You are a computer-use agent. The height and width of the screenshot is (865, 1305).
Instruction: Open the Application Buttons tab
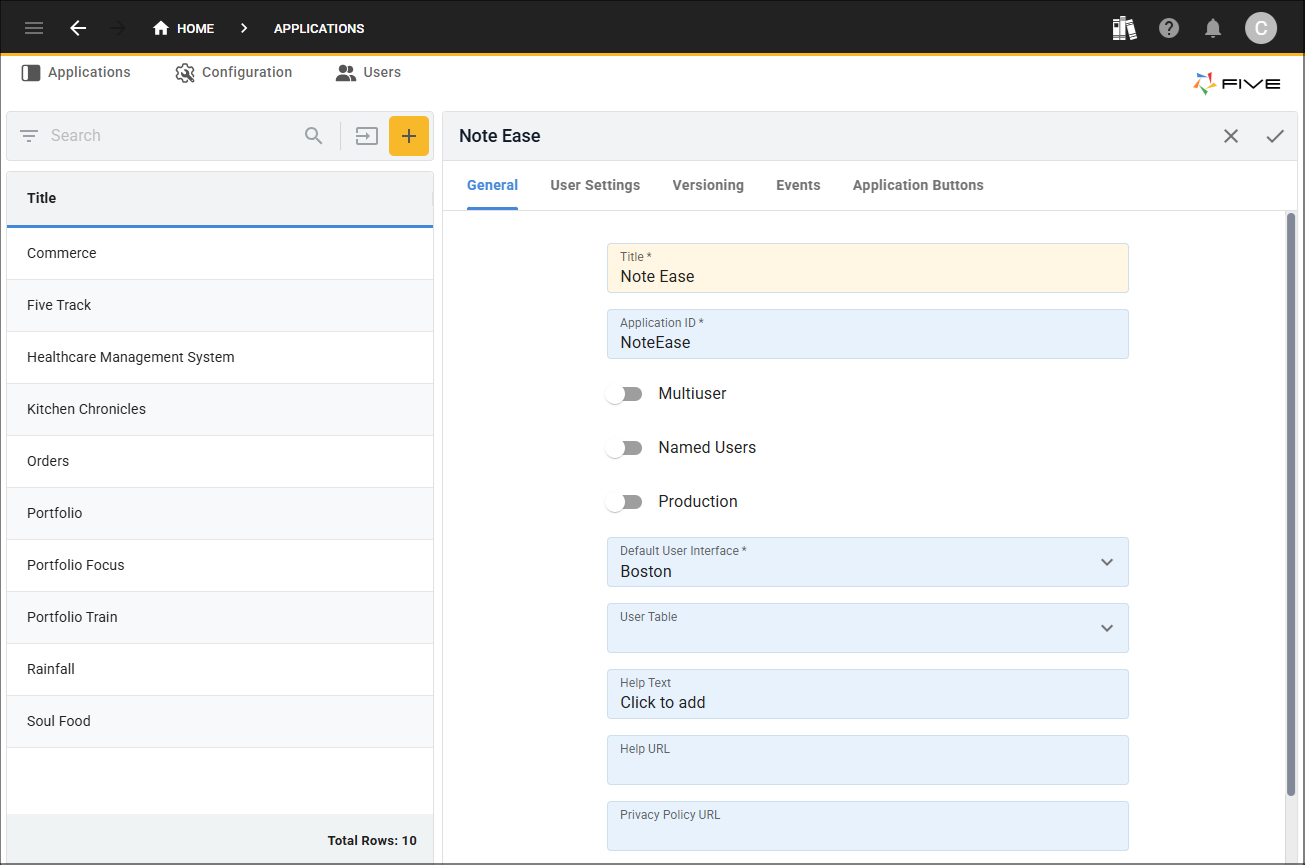pyautogui.click(x=918, y=185)
